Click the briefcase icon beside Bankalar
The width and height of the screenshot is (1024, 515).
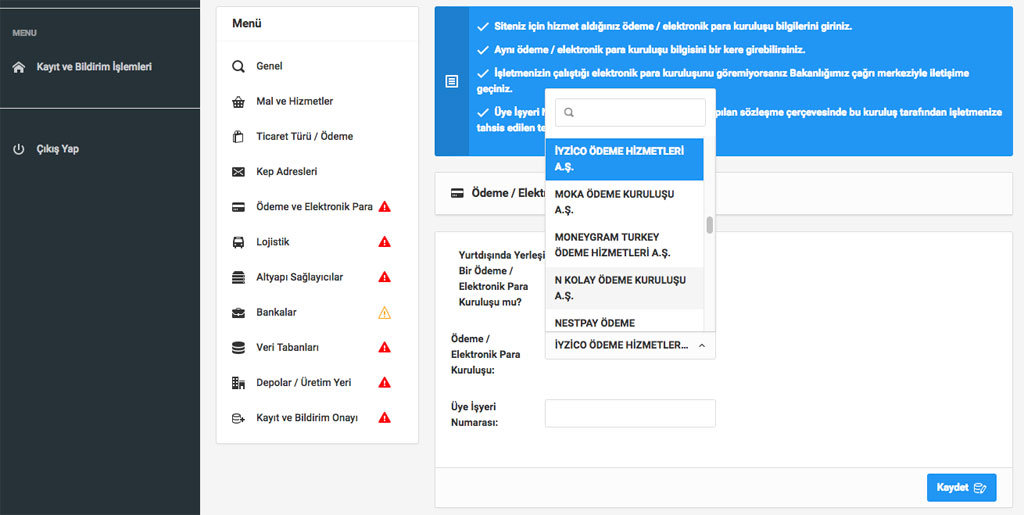click(x=238, y=312)
